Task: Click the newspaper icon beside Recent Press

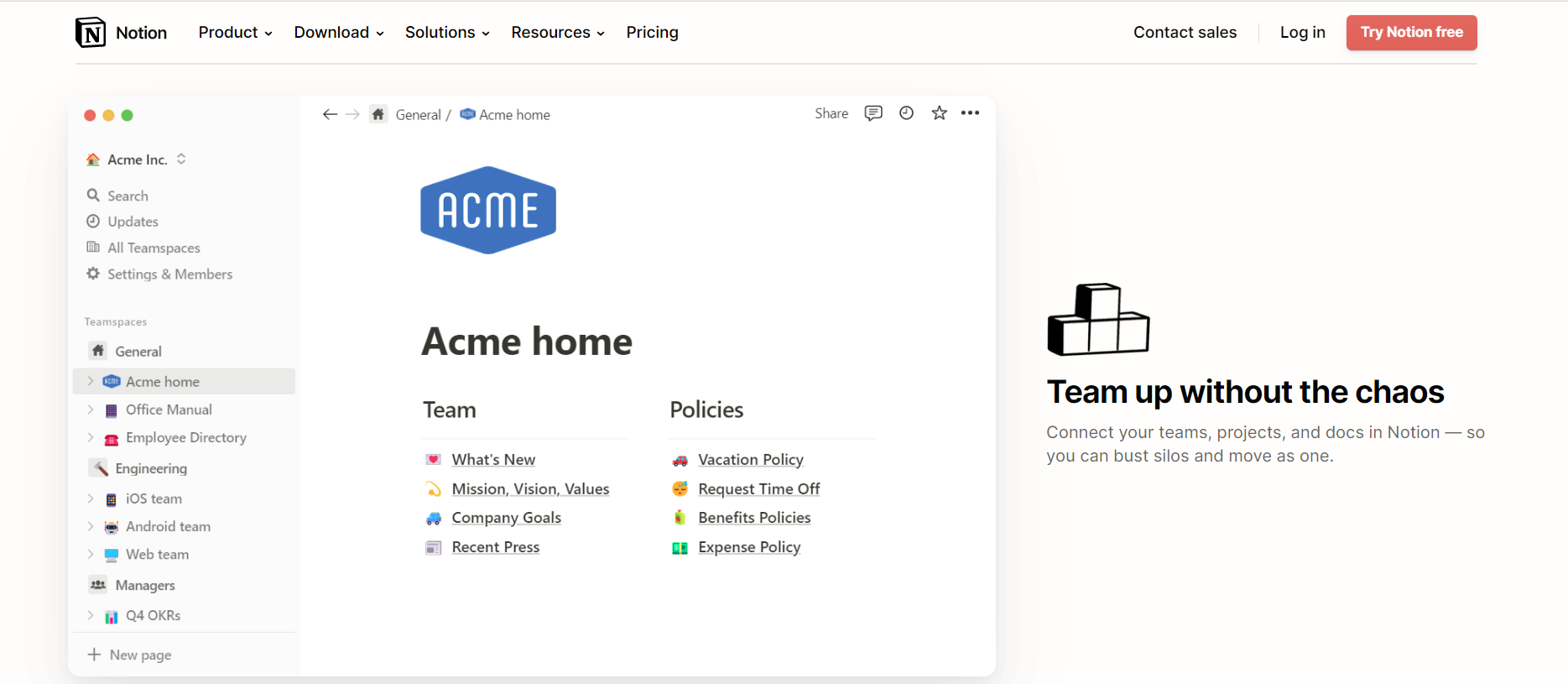Action: [x=434, y=548]
